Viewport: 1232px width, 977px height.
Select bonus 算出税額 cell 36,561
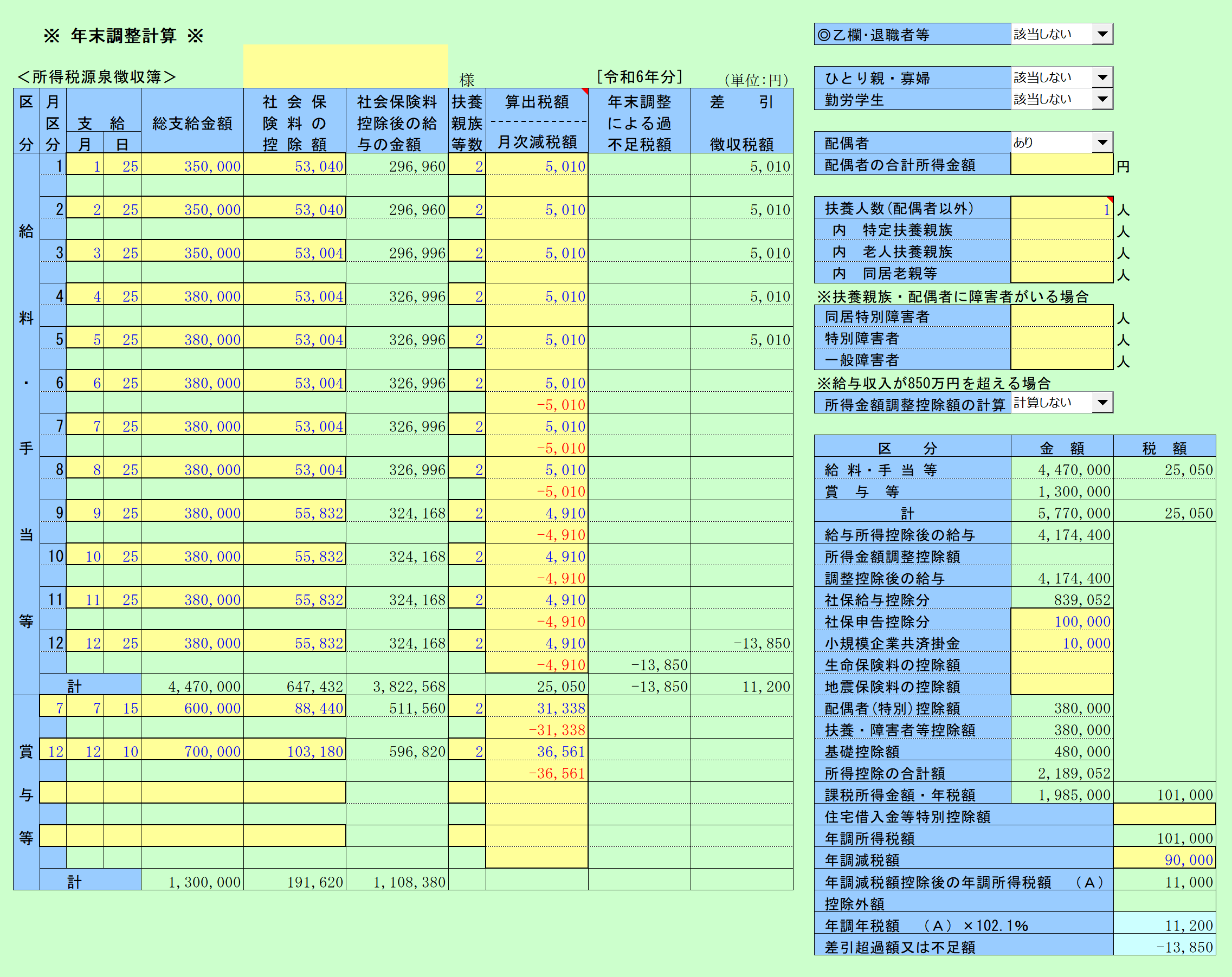[537, 750]
